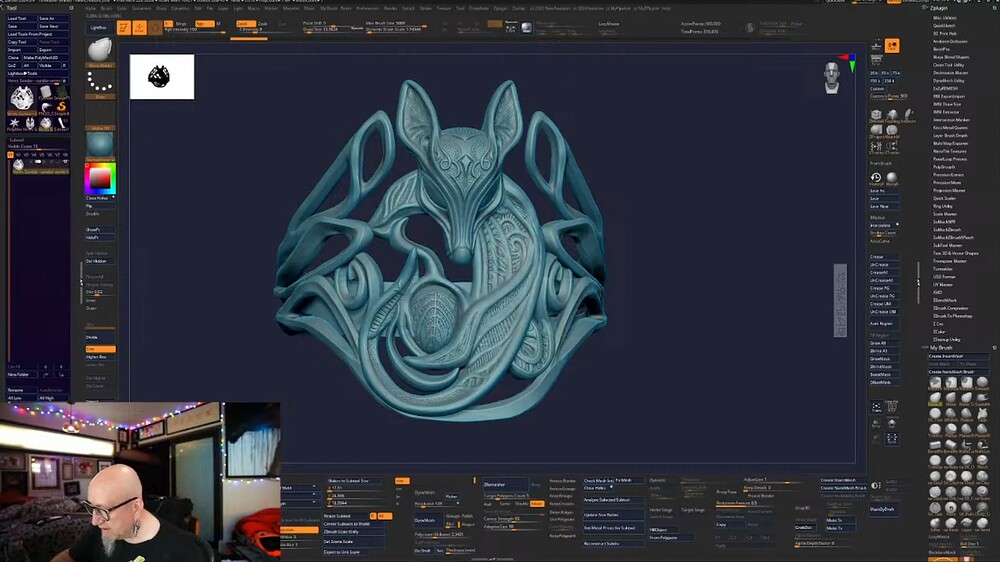Open the Alpha Off selector
This screenshot has width=1000, height=562.
pos(99,114)
